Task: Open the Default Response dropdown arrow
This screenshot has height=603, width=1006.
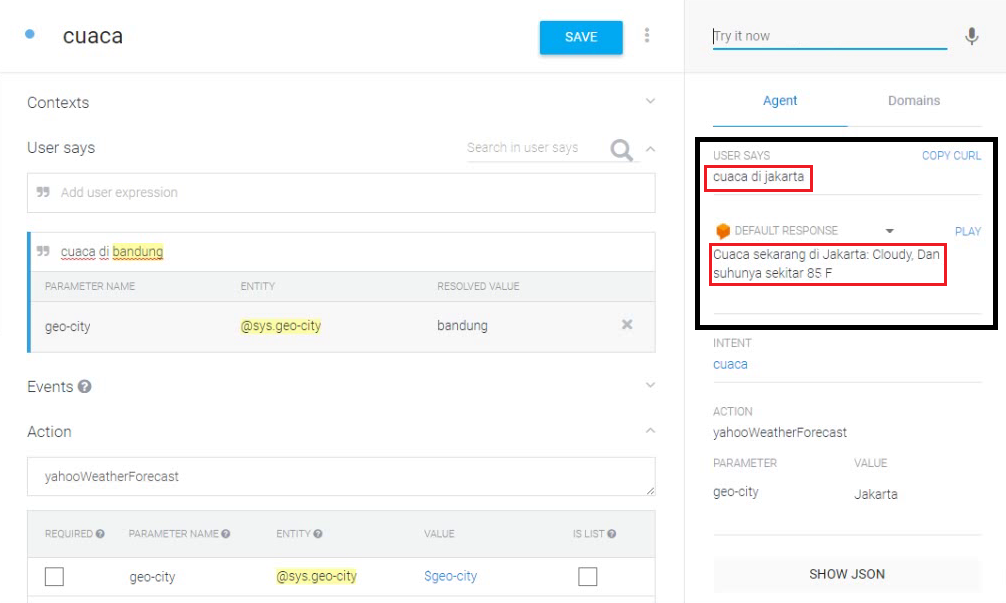Action: [890, 231]
